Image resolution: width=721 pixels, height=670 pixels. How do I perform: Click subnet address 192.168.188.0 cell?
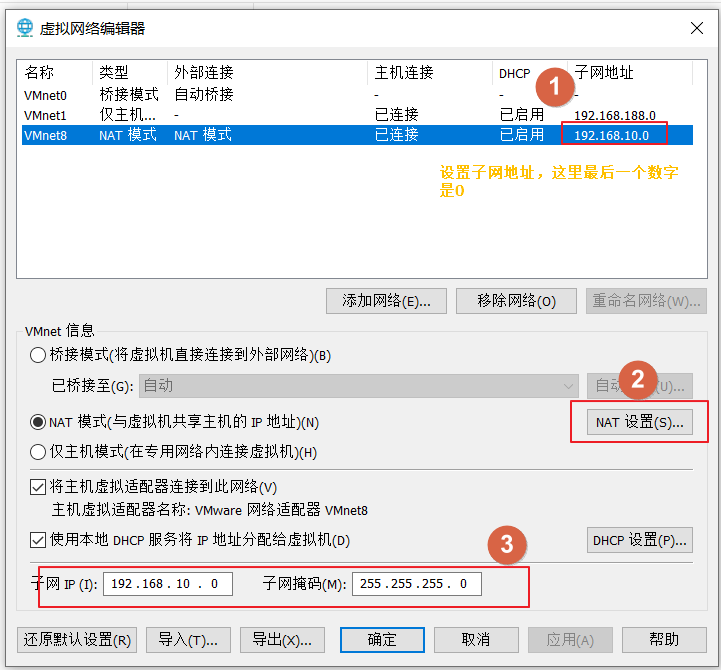coord(615,115)
